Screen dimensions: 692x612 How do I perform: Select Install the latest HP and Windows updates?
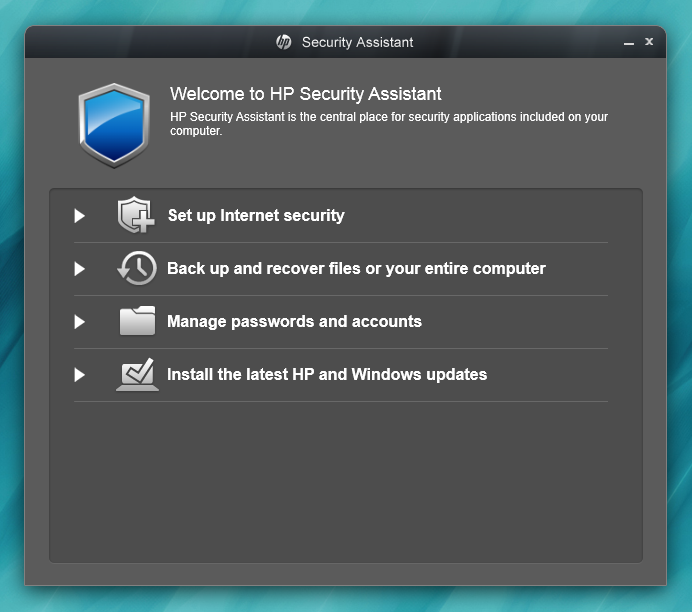[x=327, y=374]
